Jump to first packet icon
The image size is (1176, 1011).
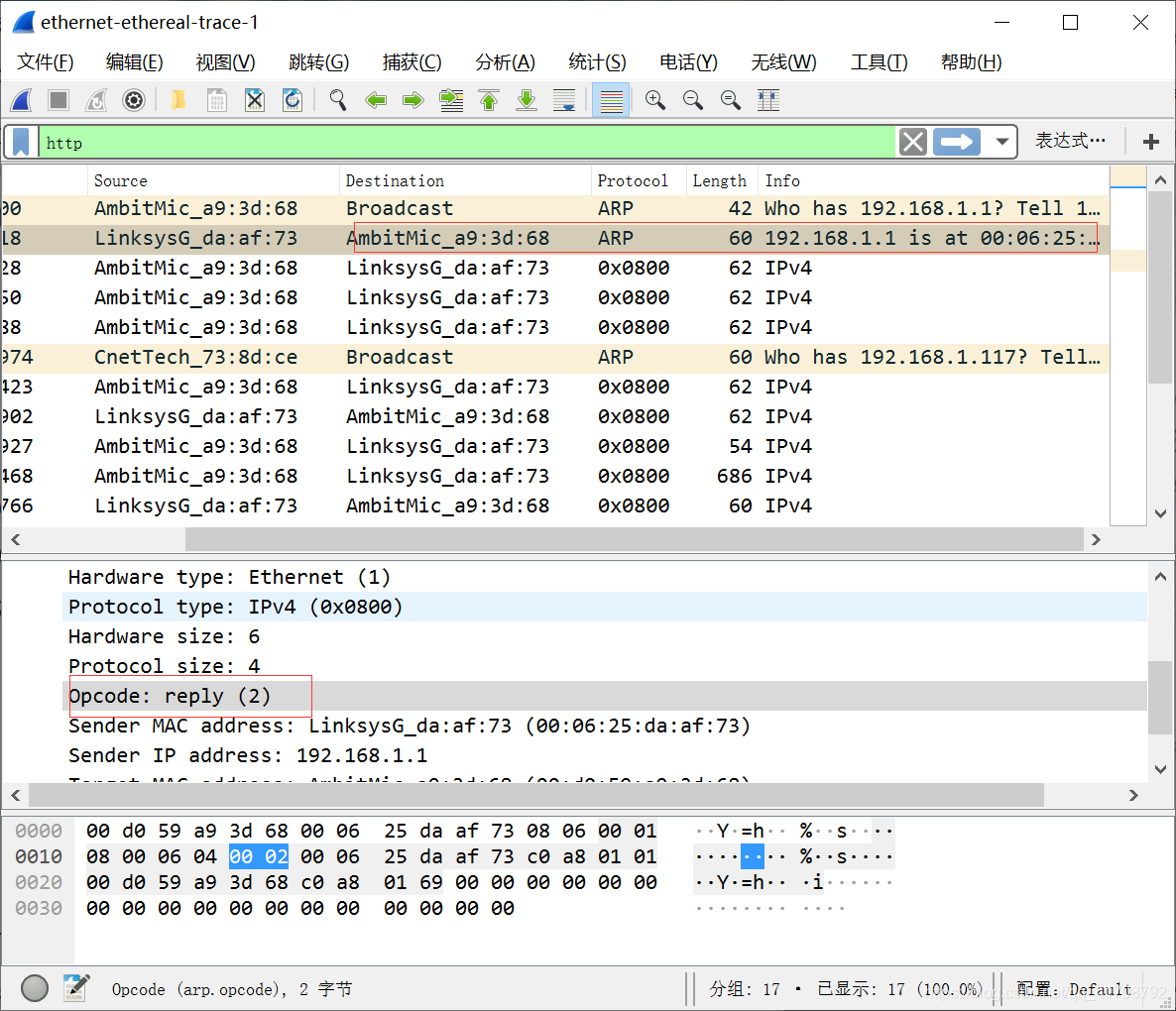click(489, 100)
